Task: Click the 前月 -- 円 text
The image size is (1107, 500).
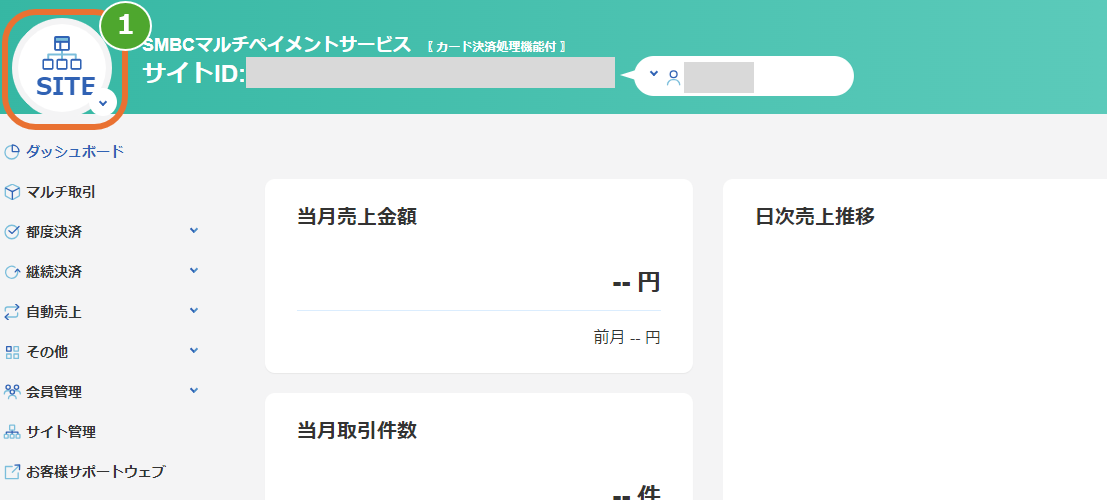Action: click(x=627, y=338)
